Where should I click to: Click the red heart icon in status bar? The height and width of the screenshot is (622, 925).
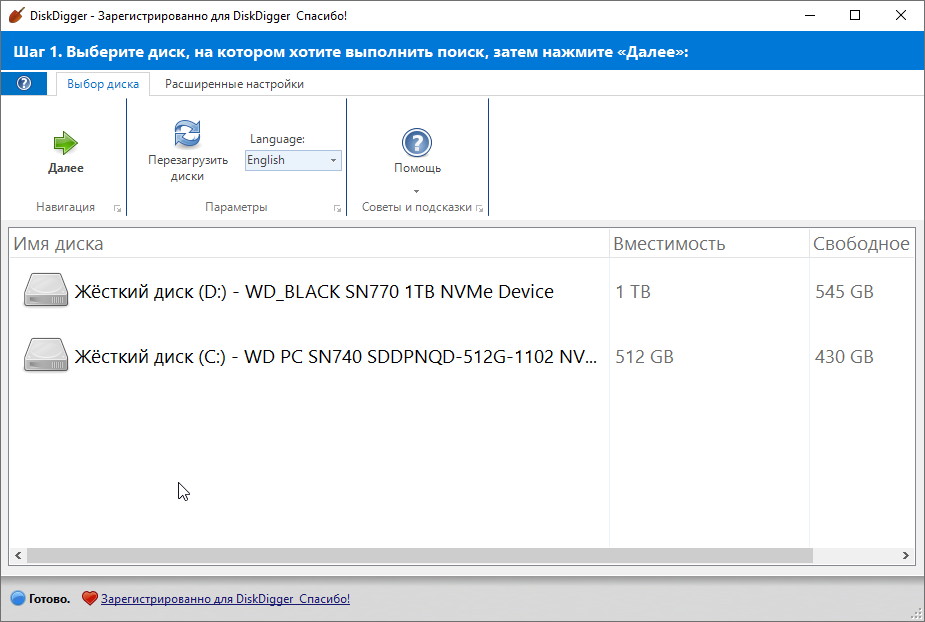(89, 598)
